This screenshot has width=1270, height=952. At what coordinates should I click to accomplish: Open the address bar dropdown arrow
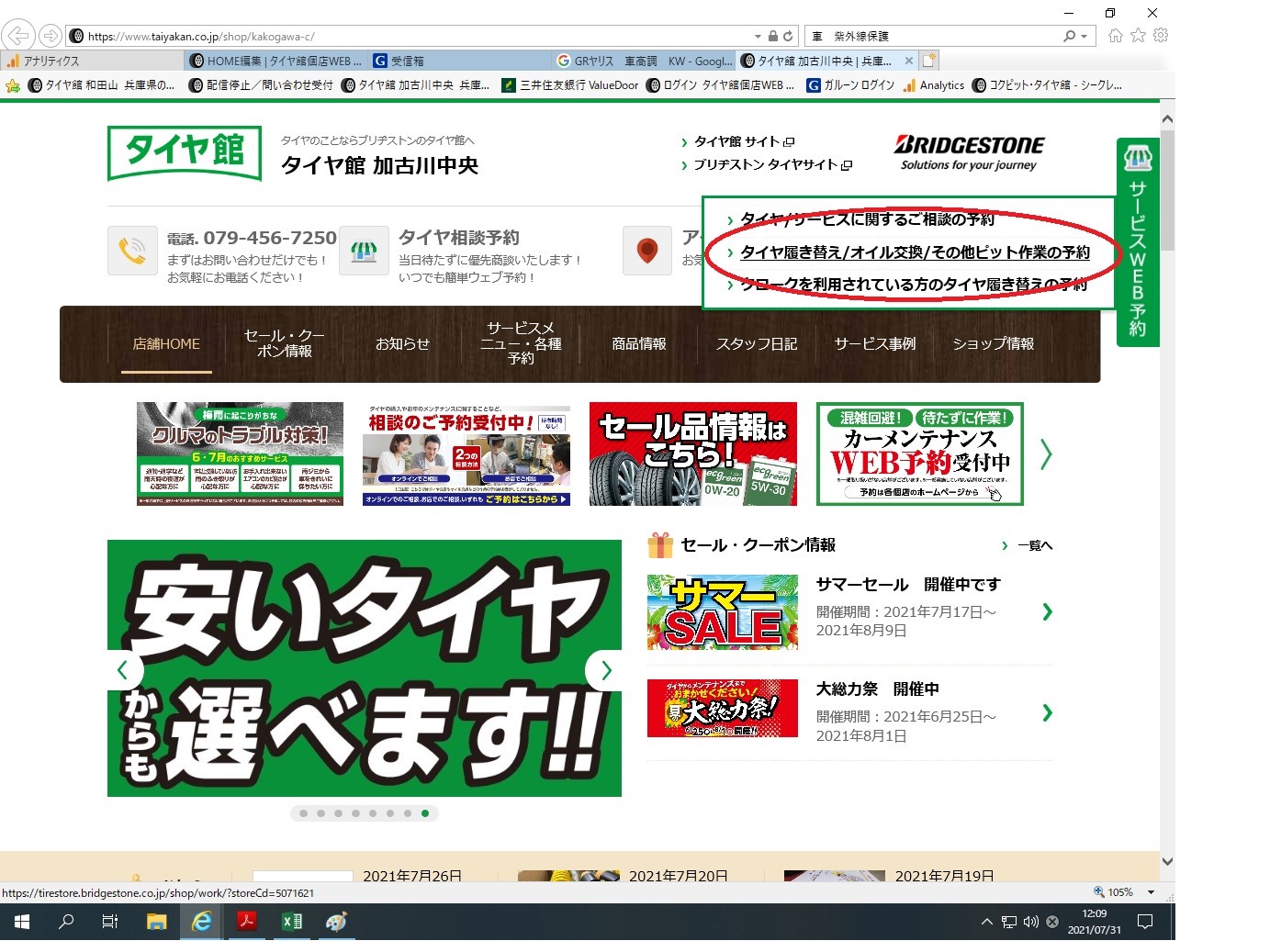(758, 36)
